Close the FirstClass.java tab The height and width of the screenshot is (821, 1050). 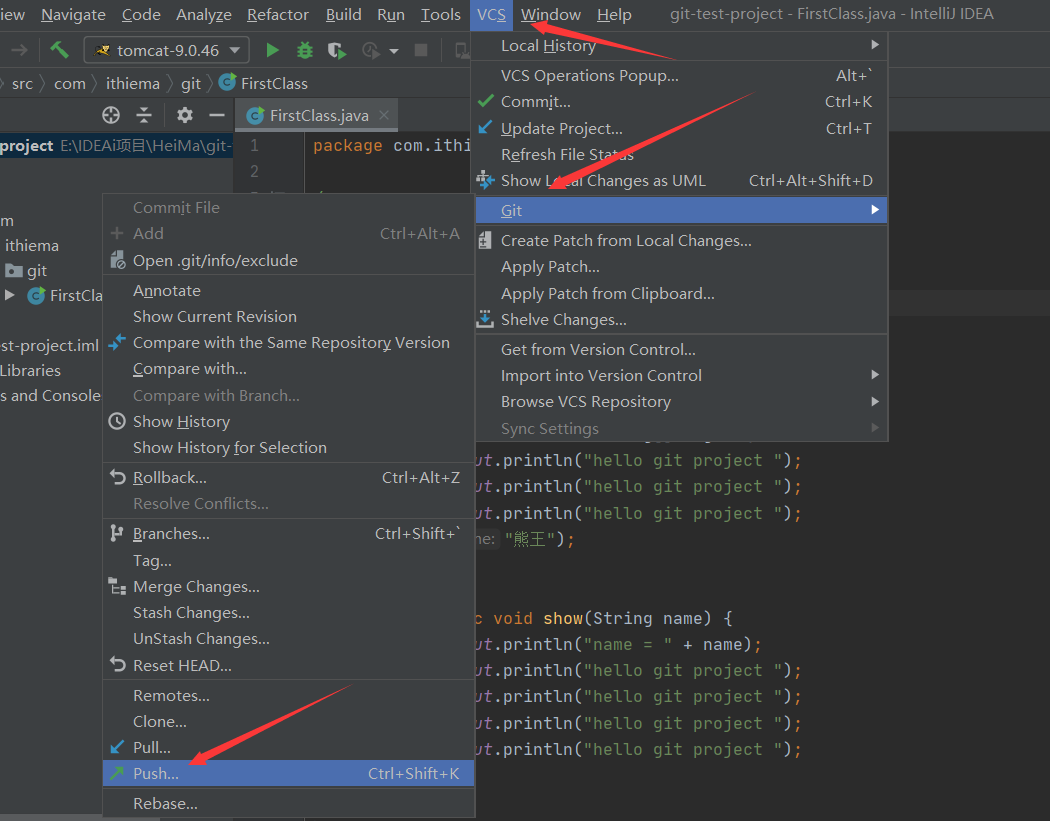click(384, 115)
